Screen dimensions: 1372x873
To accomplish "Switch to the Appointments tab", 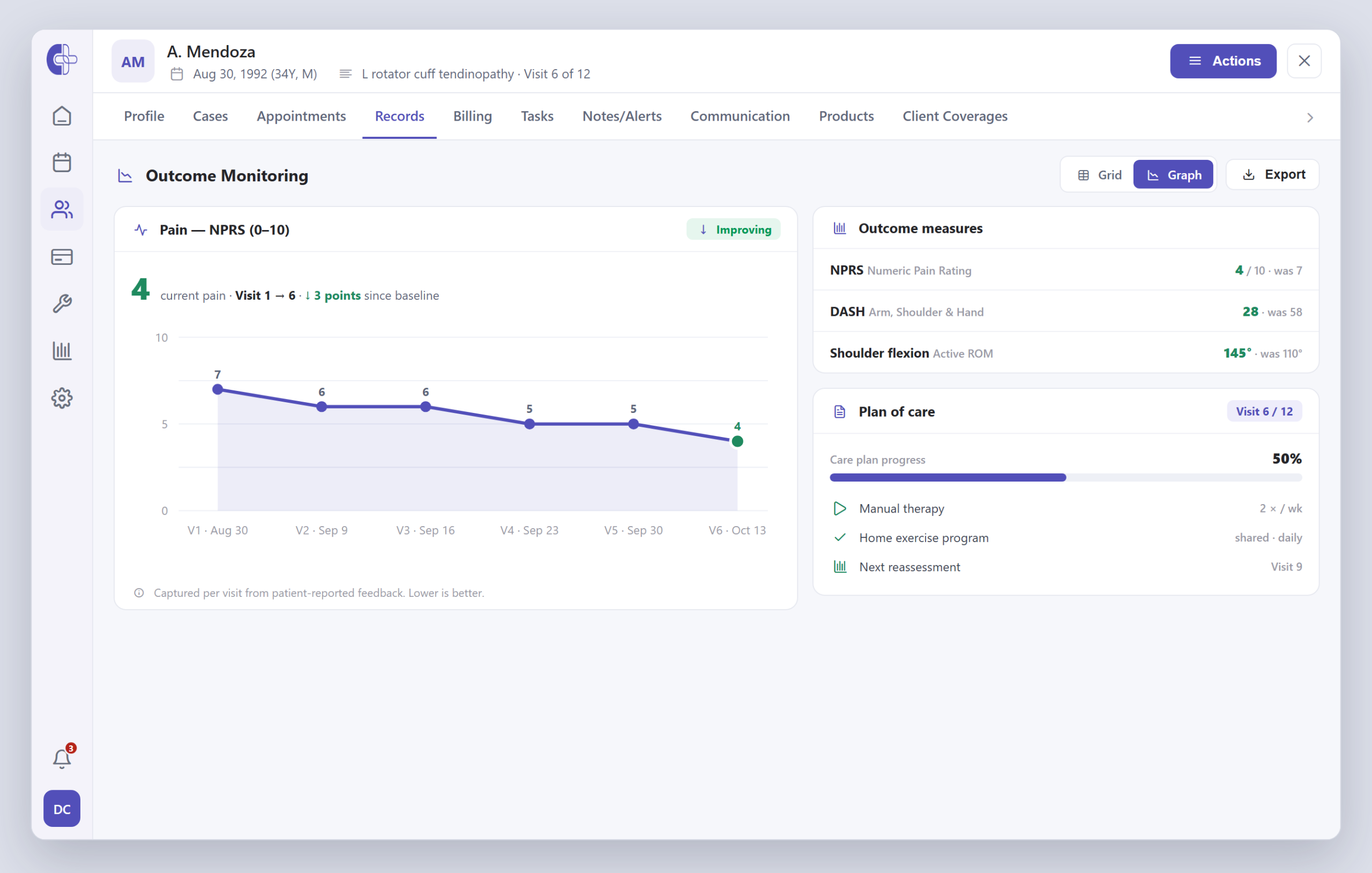I will 301,116.
